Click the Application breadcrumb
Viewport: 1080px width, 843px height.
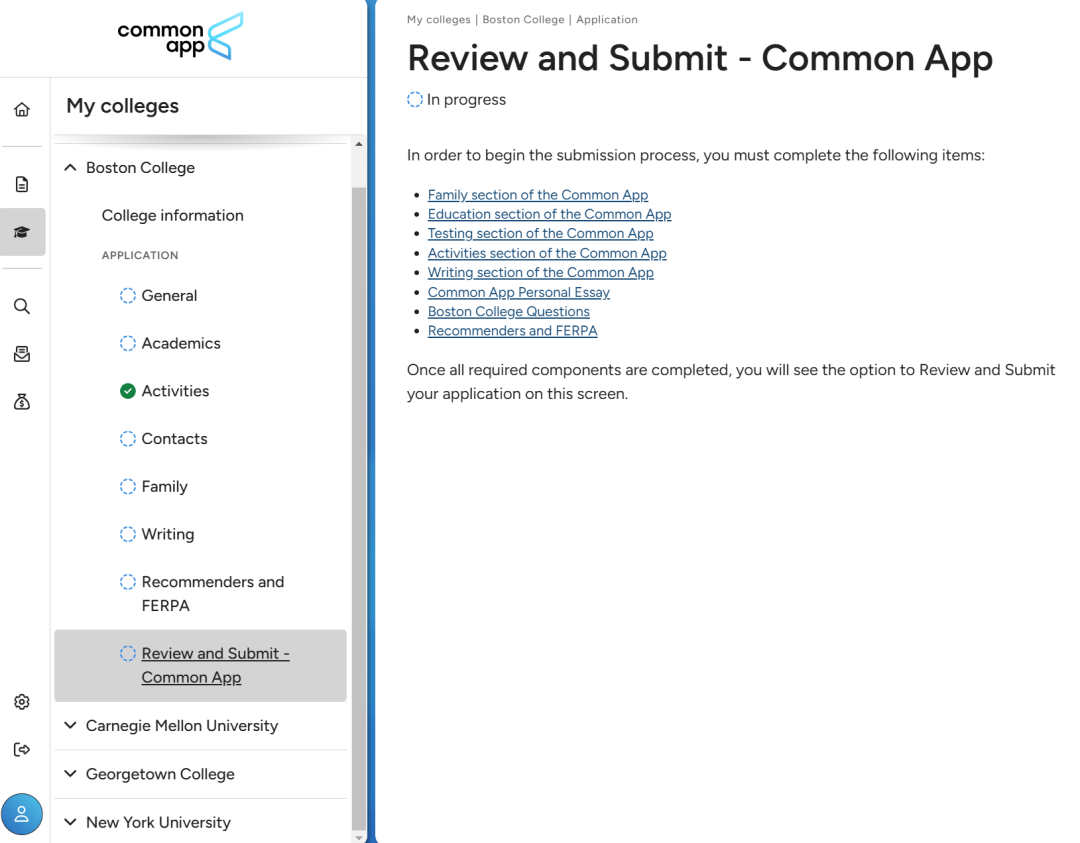607,19
